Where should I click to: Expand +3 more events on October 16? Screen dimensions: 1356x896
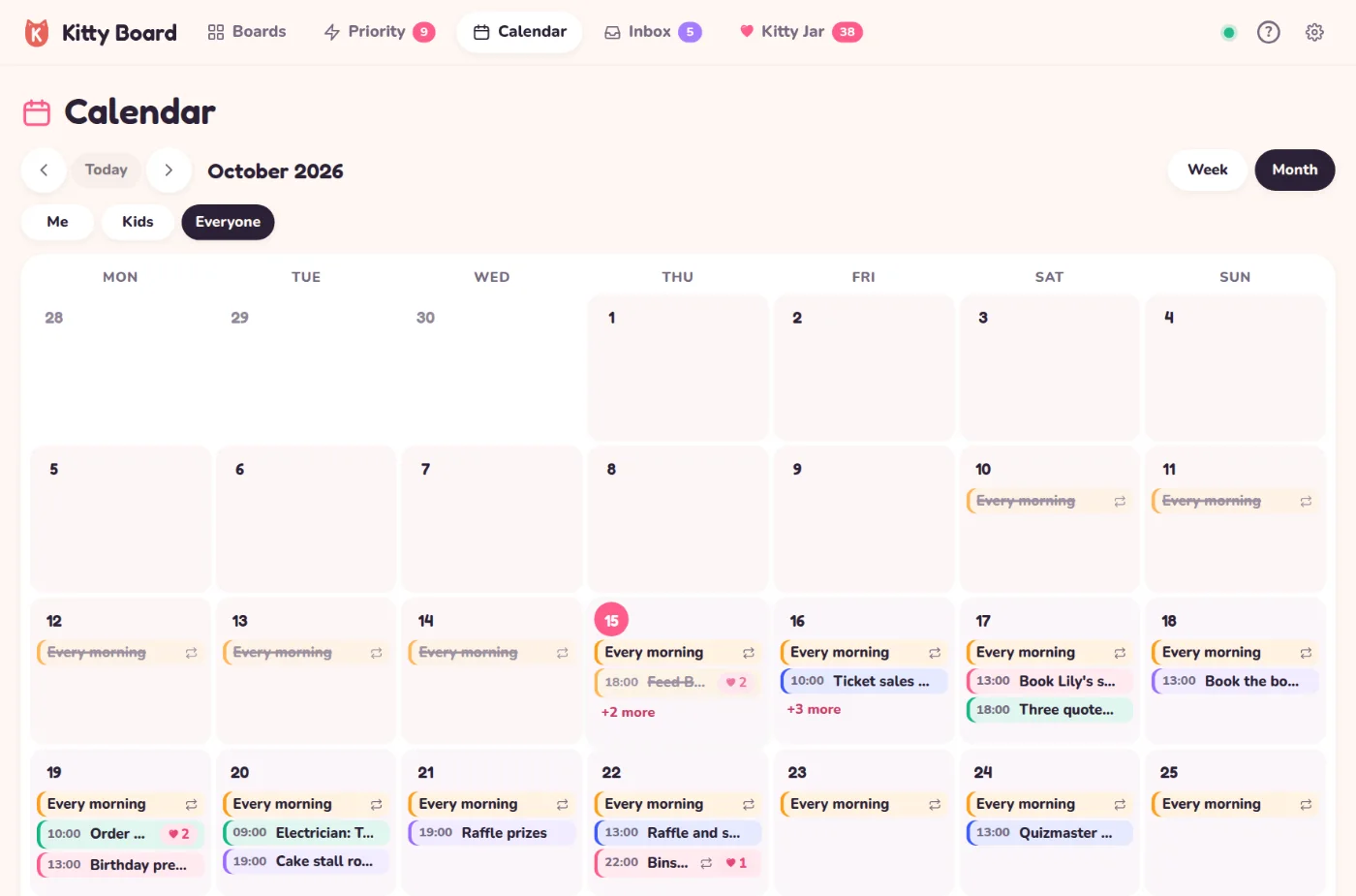tap(814, 709)
